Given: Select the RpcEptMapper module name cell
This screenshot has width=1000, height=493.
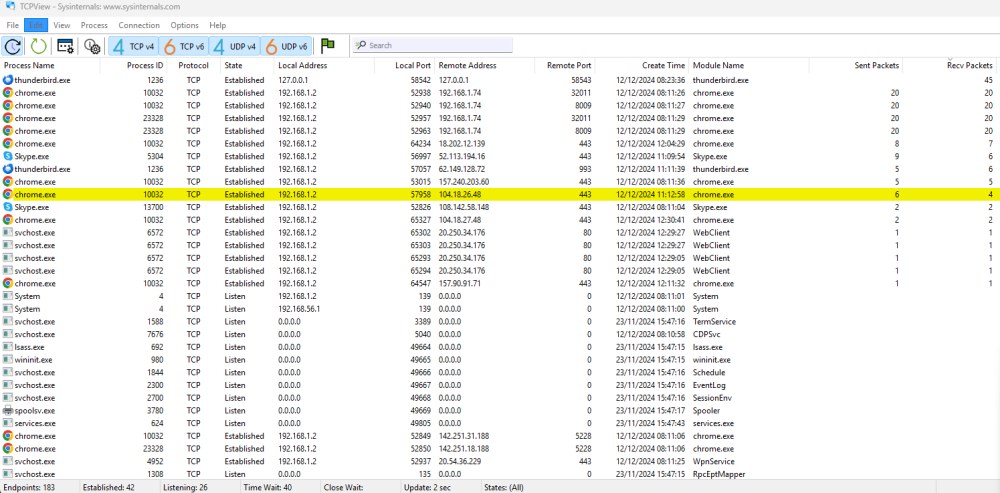Looking at the screenshot, I should click(719, 474).
